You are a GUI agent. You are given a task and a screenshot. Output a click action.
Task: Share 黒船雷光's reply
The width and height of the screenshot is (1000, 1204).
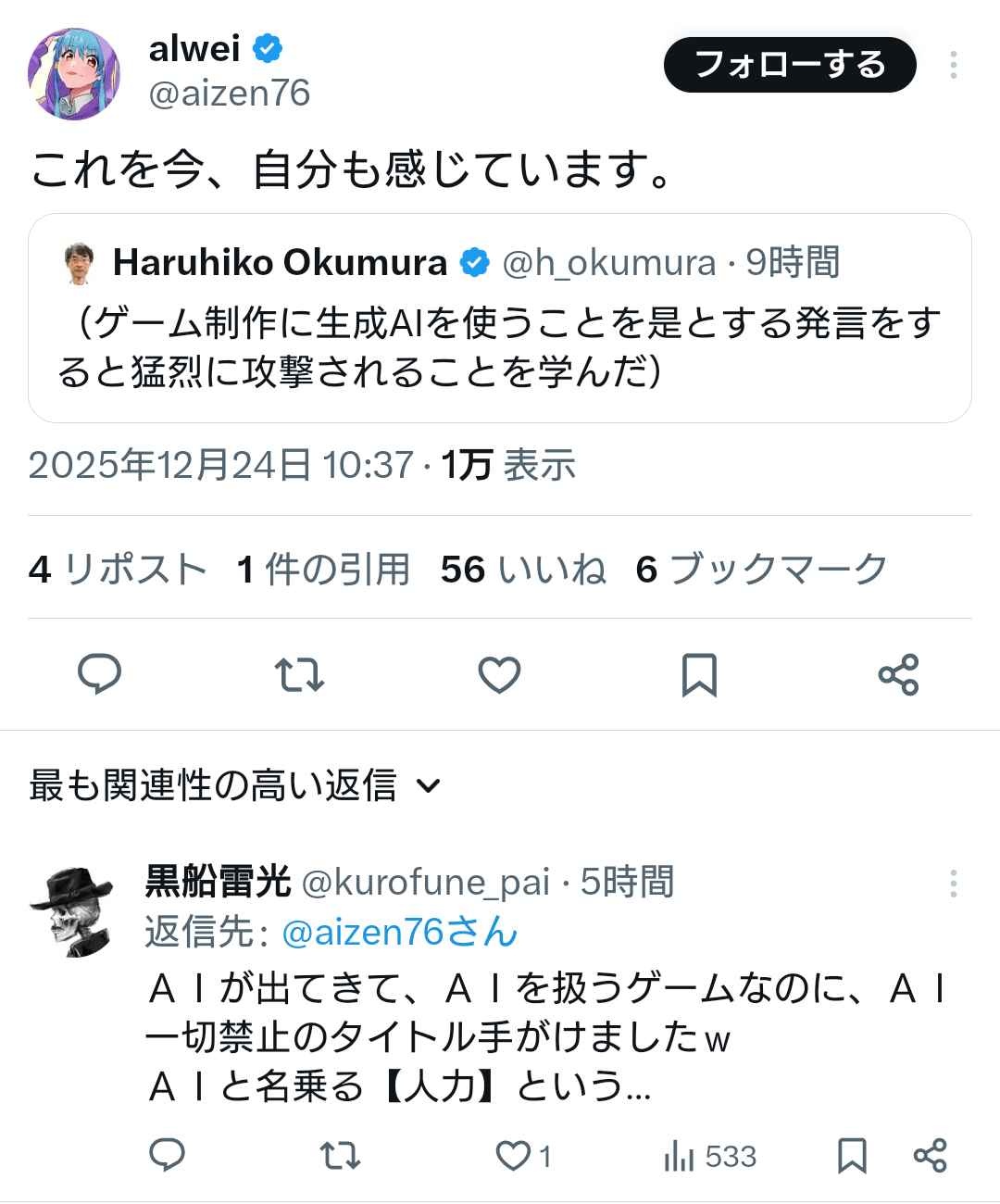tap(930, 1155)
